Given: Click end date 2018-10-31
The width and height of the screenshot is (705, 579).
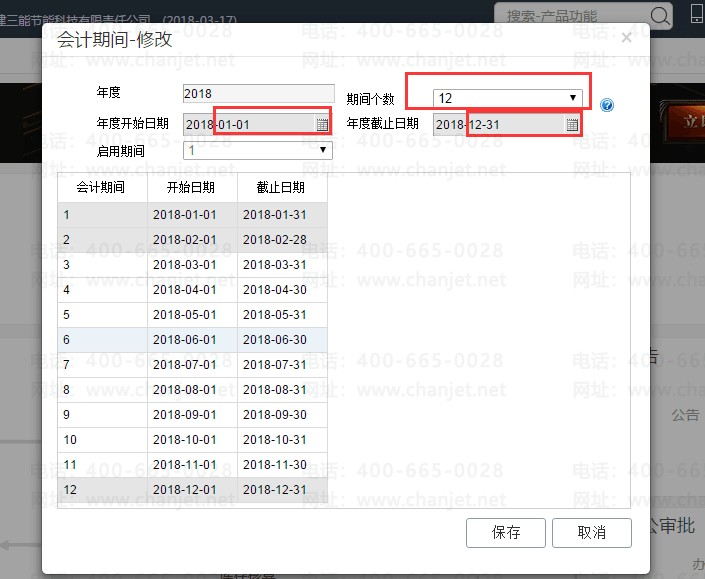Looking at the screenshot, I should (x=282, y=440).
